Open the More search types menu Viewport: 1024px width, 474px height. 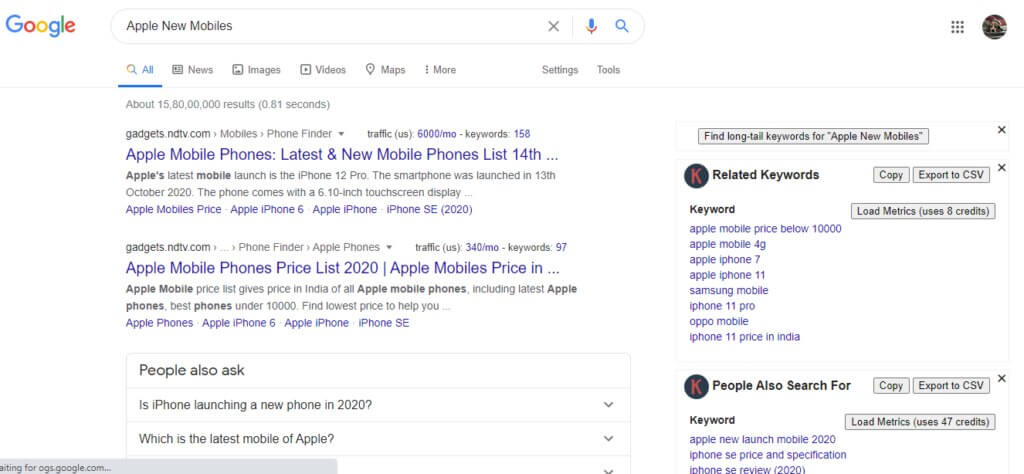pyautogui.click(x=440, y=70)
